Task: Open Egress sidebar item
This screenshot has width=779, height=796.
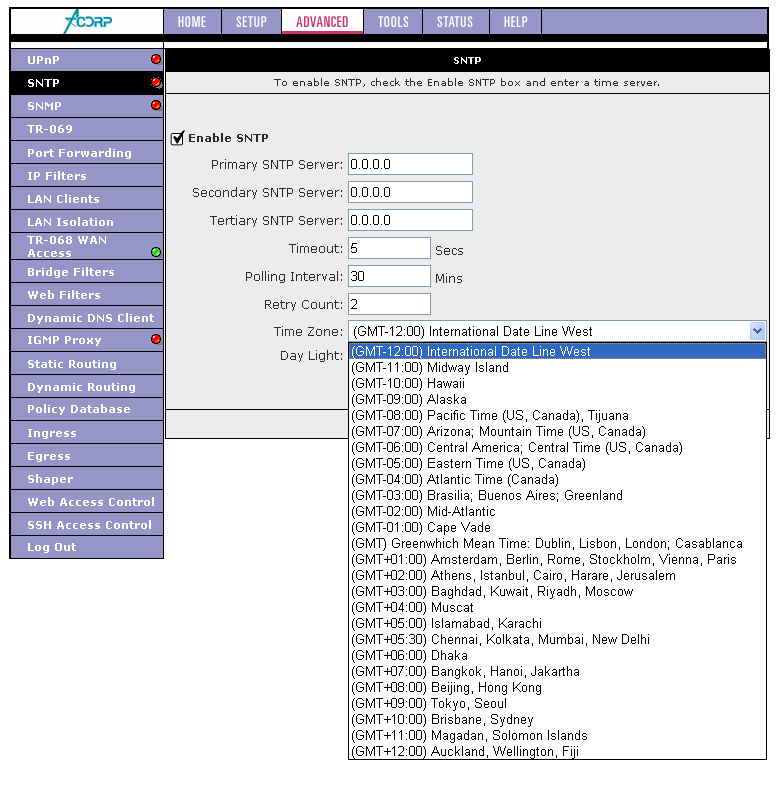Action: coord(86,456)
